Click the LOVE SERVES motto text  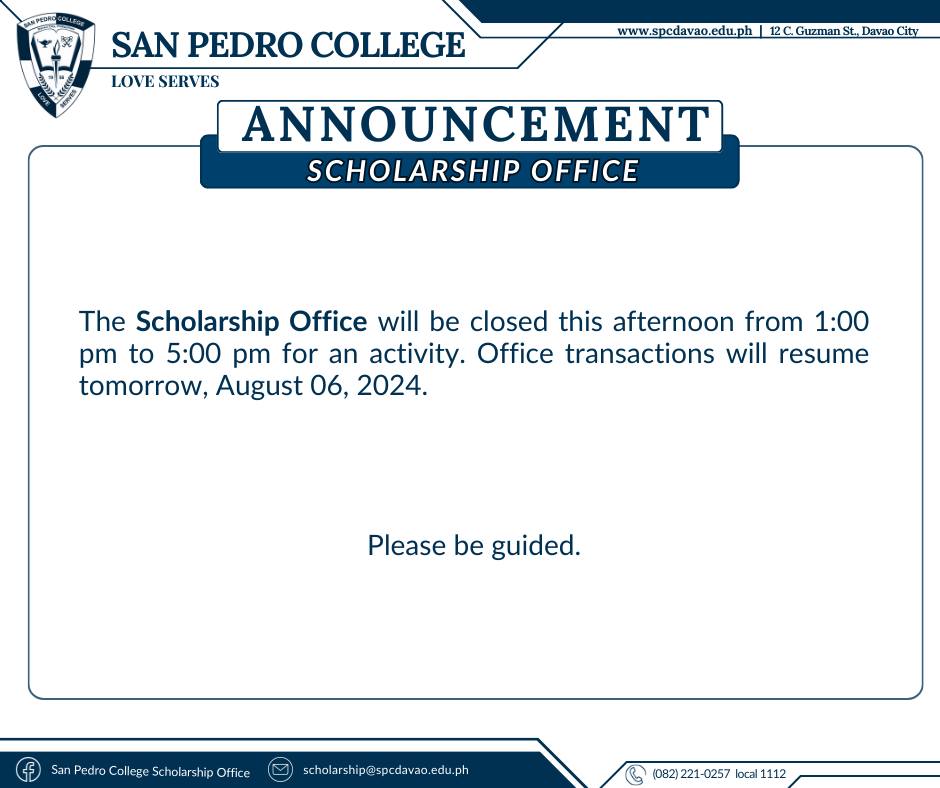click(x=165, y=81)
